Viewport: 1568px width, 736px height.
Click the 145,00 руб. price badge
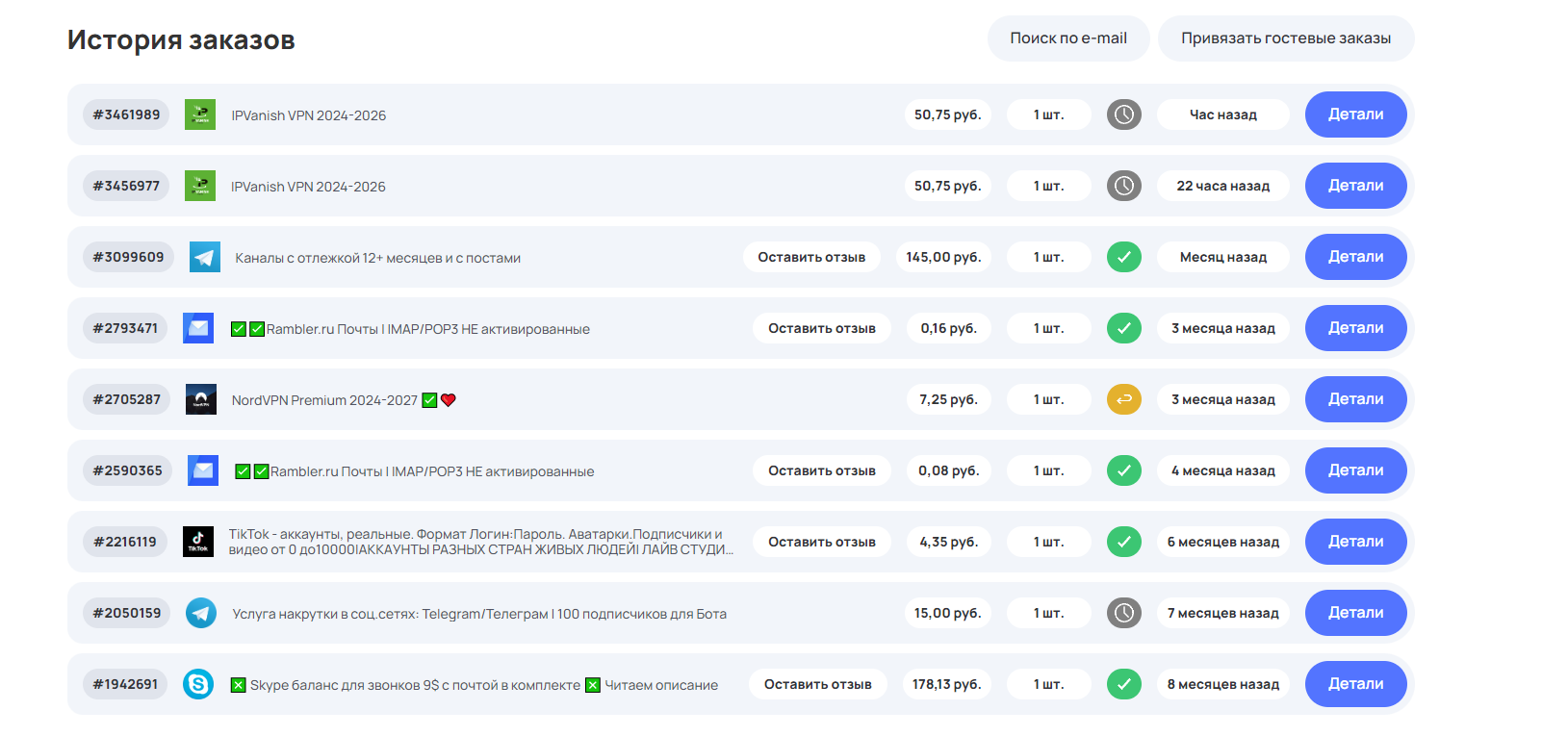click(943, 257)
